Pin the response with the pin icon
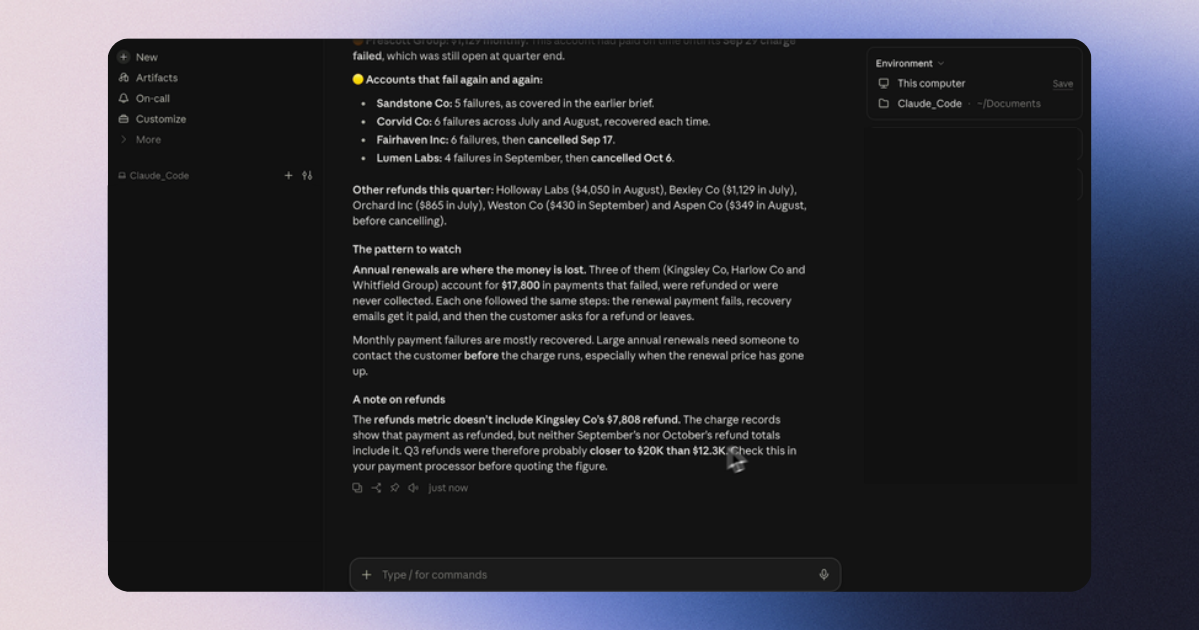The height and width of the screenshot is (630, 1200). tap(394, 488)
